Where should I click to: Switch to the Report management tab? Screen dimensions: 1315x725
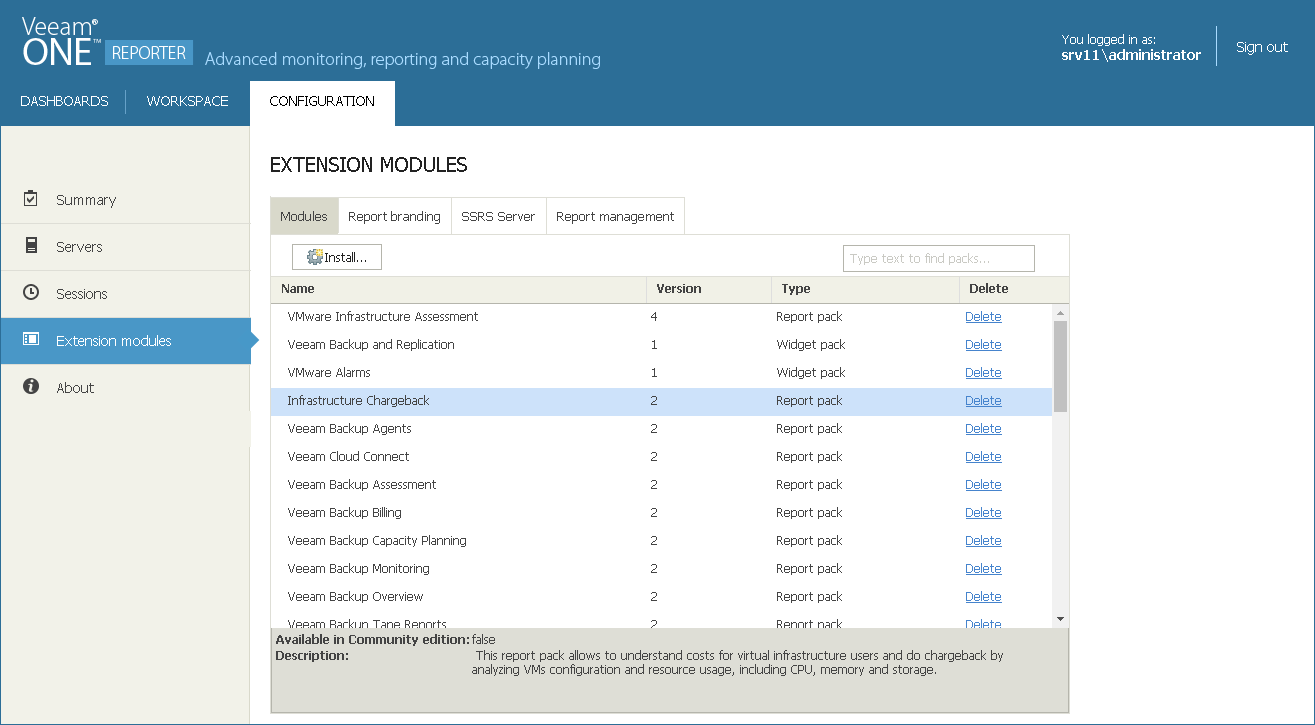[x=615, y=216]
